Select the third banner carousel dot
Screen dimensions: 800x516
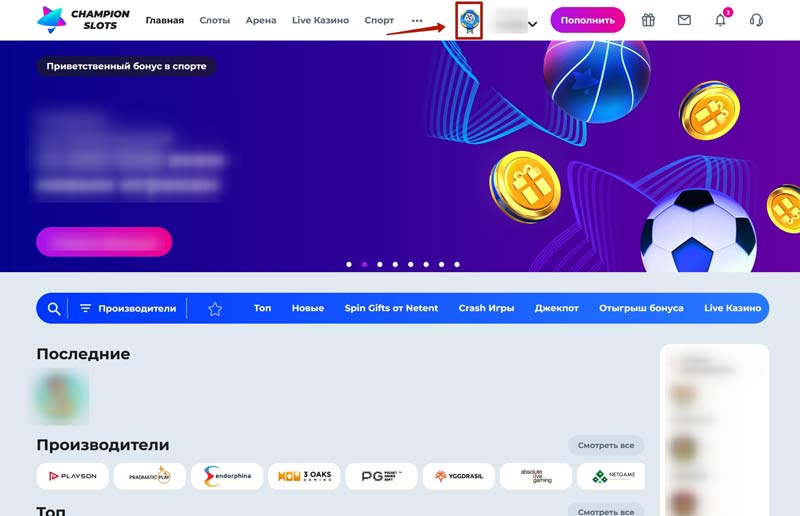pos(380,264)
